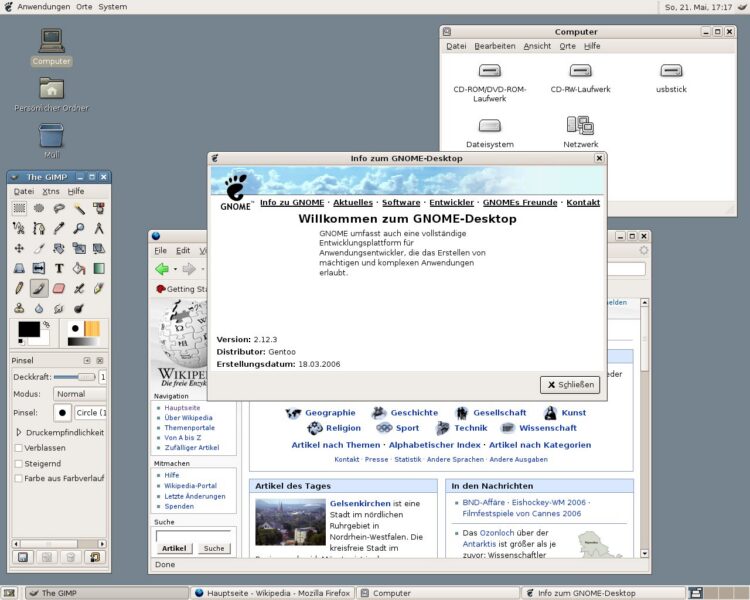Viewport: 750px width, 600px height.
Task: Expand the Druckempfindlichkeit section
Action: pyautogui.click(x=19, y=432)
